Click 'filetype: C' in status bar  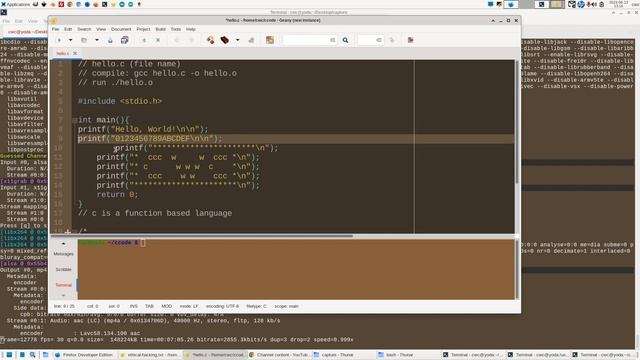point(256,306)
